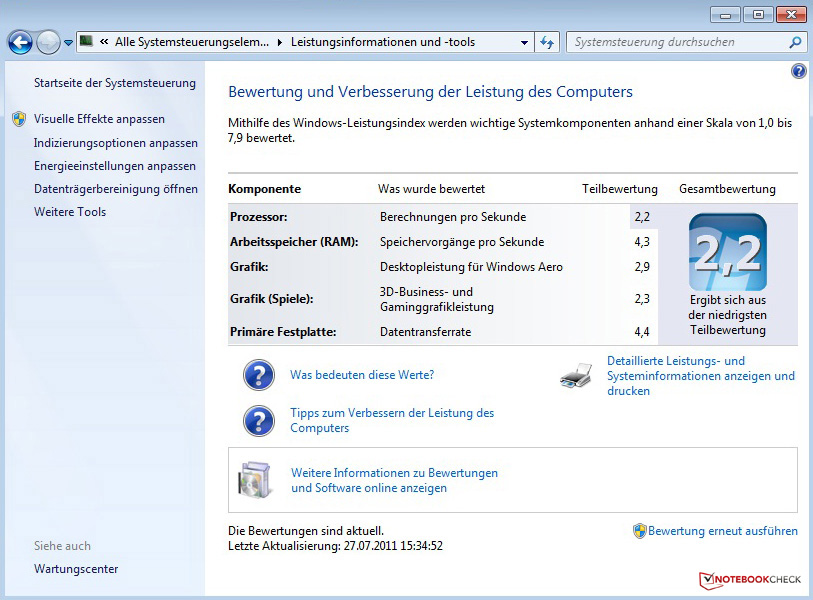
Task: Maximize the window
Action: pos(758,15)
